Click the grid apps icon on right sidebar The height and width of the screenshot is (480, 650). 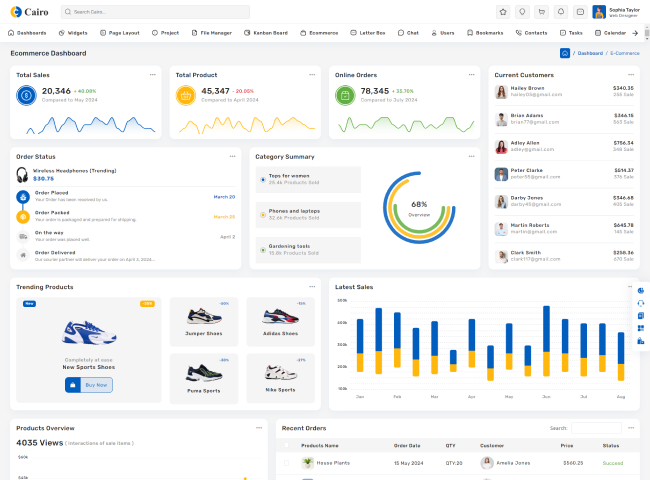click(x=641, y=328)
